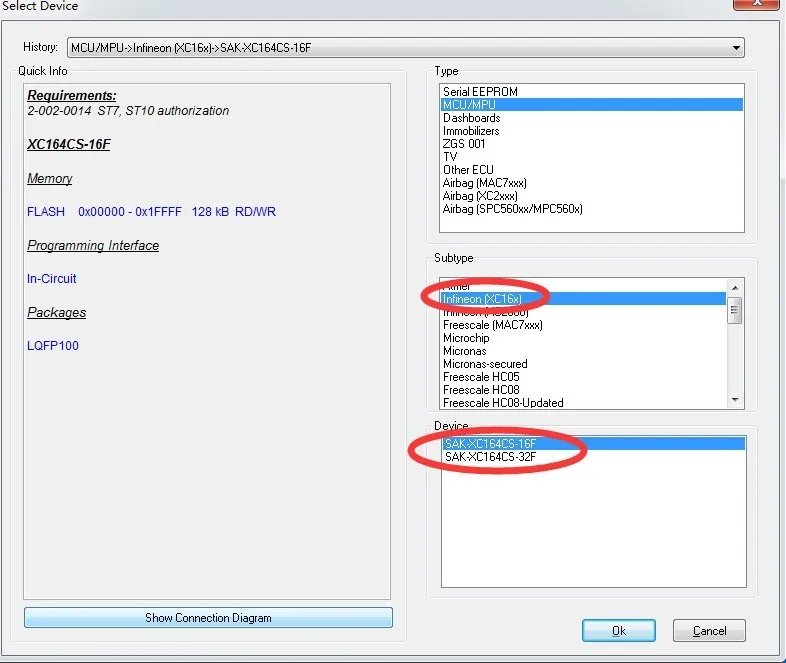Select device SAK-XC164CS-32F

point(594,457)
